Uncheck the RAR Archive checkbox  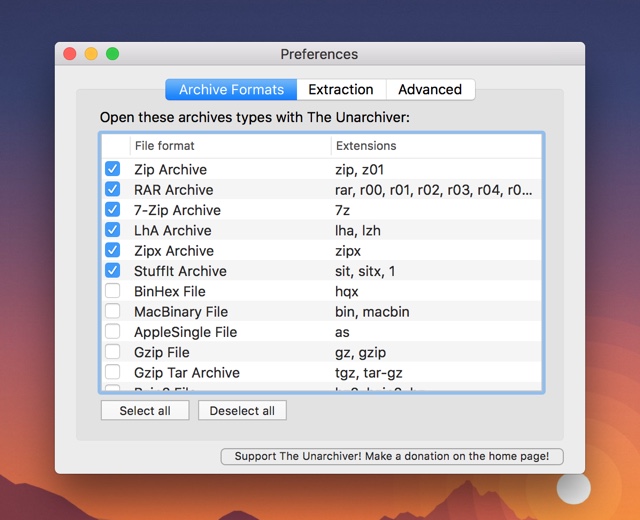(x=112, y=189)
